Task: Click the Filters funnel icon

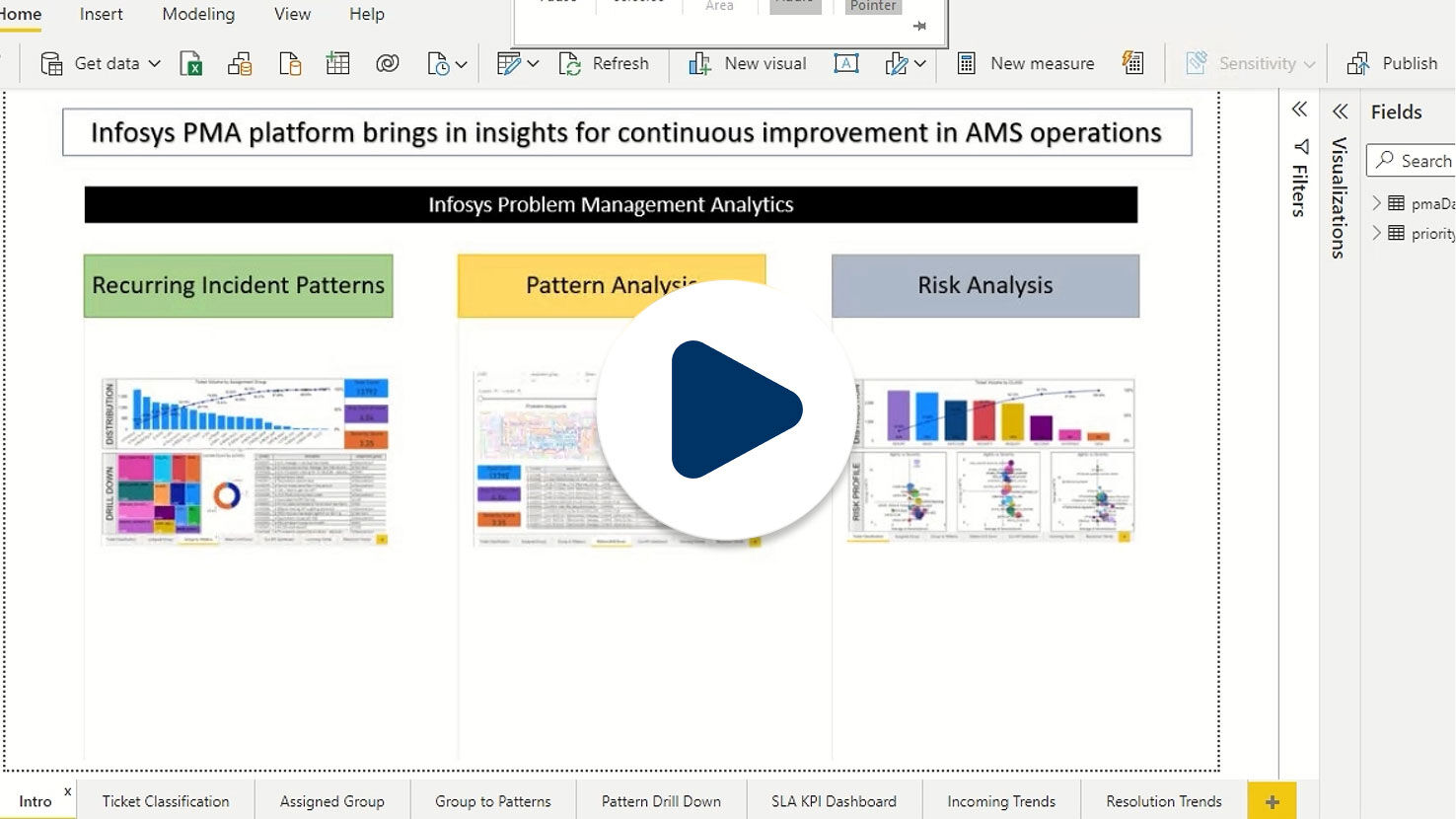Action: tap(1301, 146)
